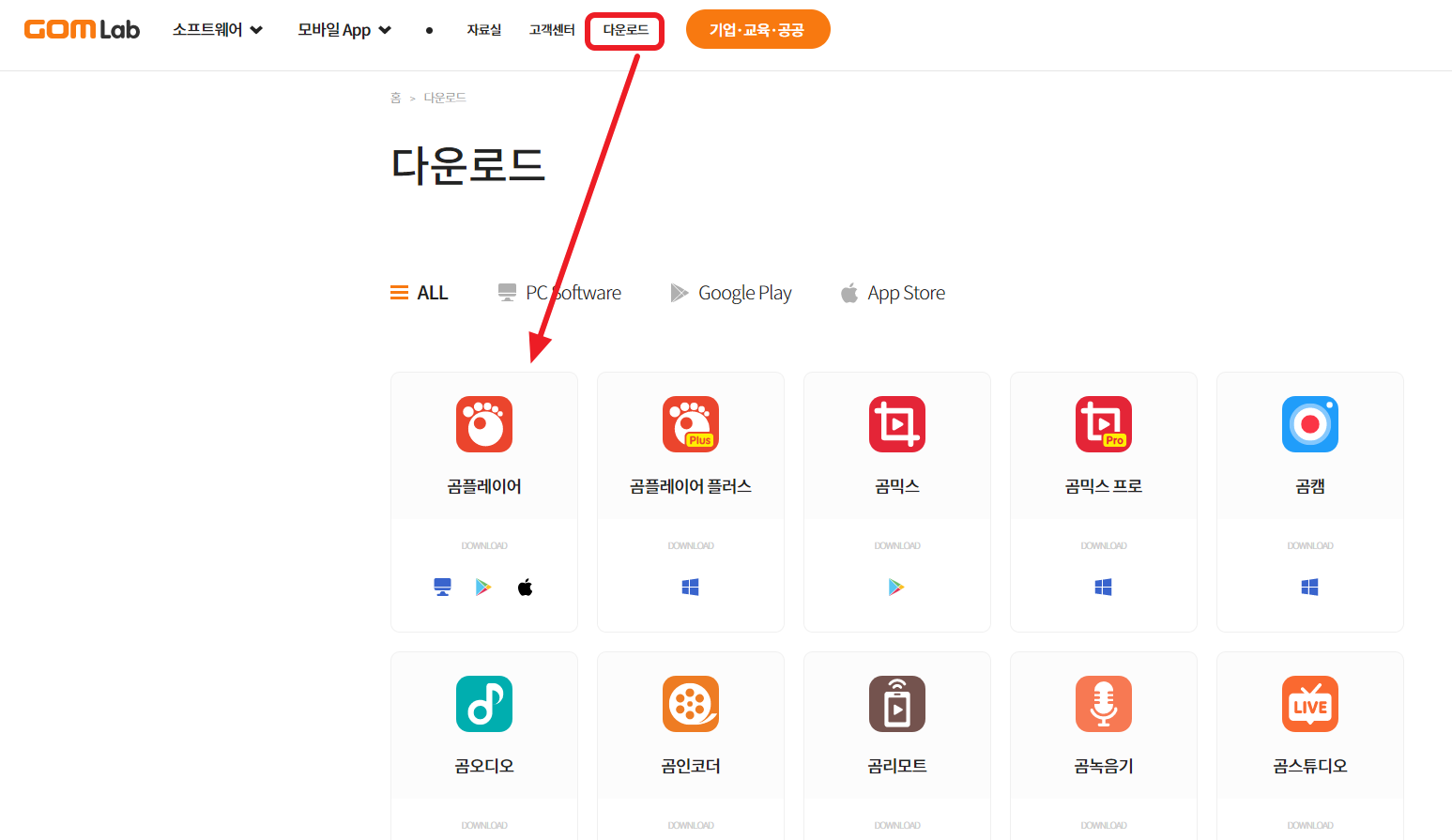Click the 곰믹스 프로 app icon
Screen dimensions: 1452x840
click(1104, 424)
